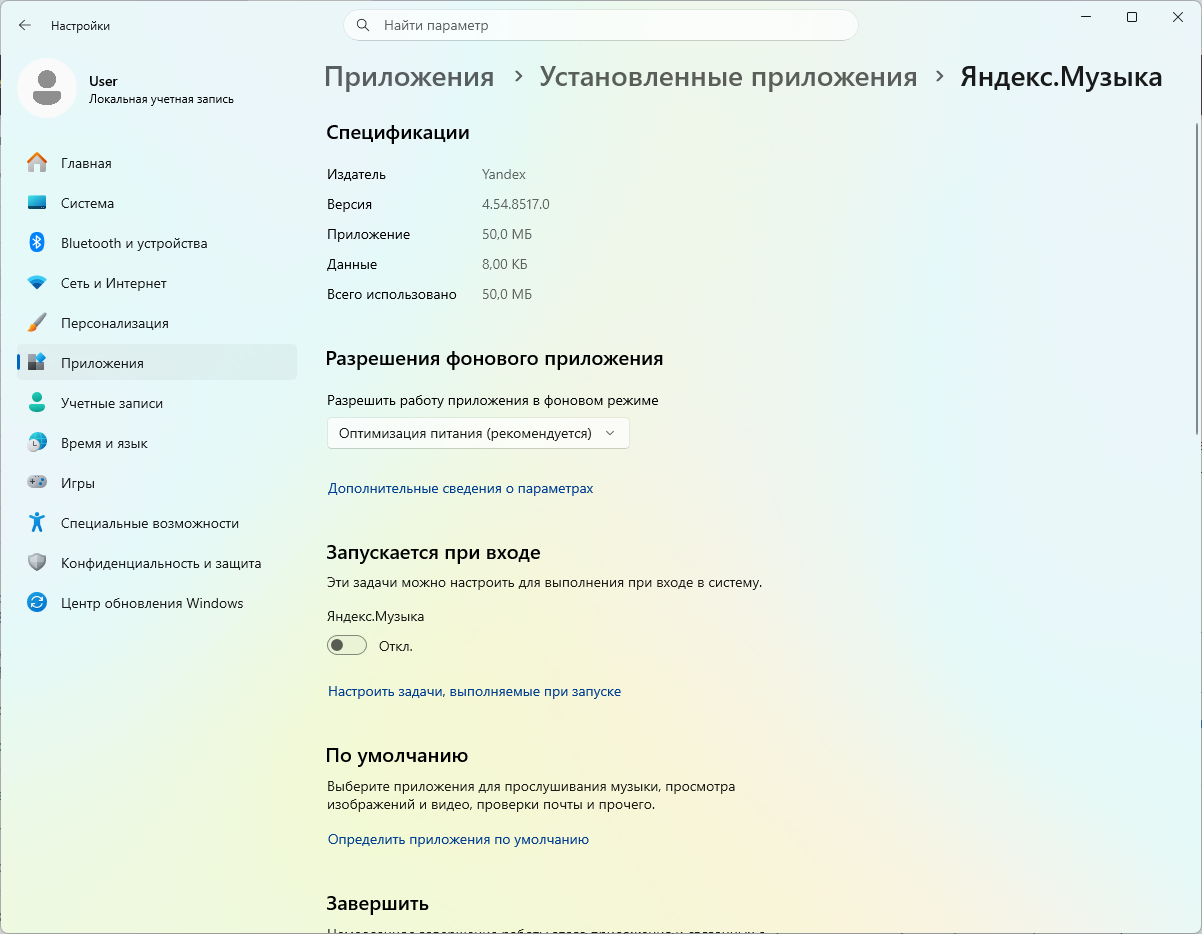This screenshot has height=934, width=1202.
Task: Click the Время и язык clock icon
Action: 37,443
